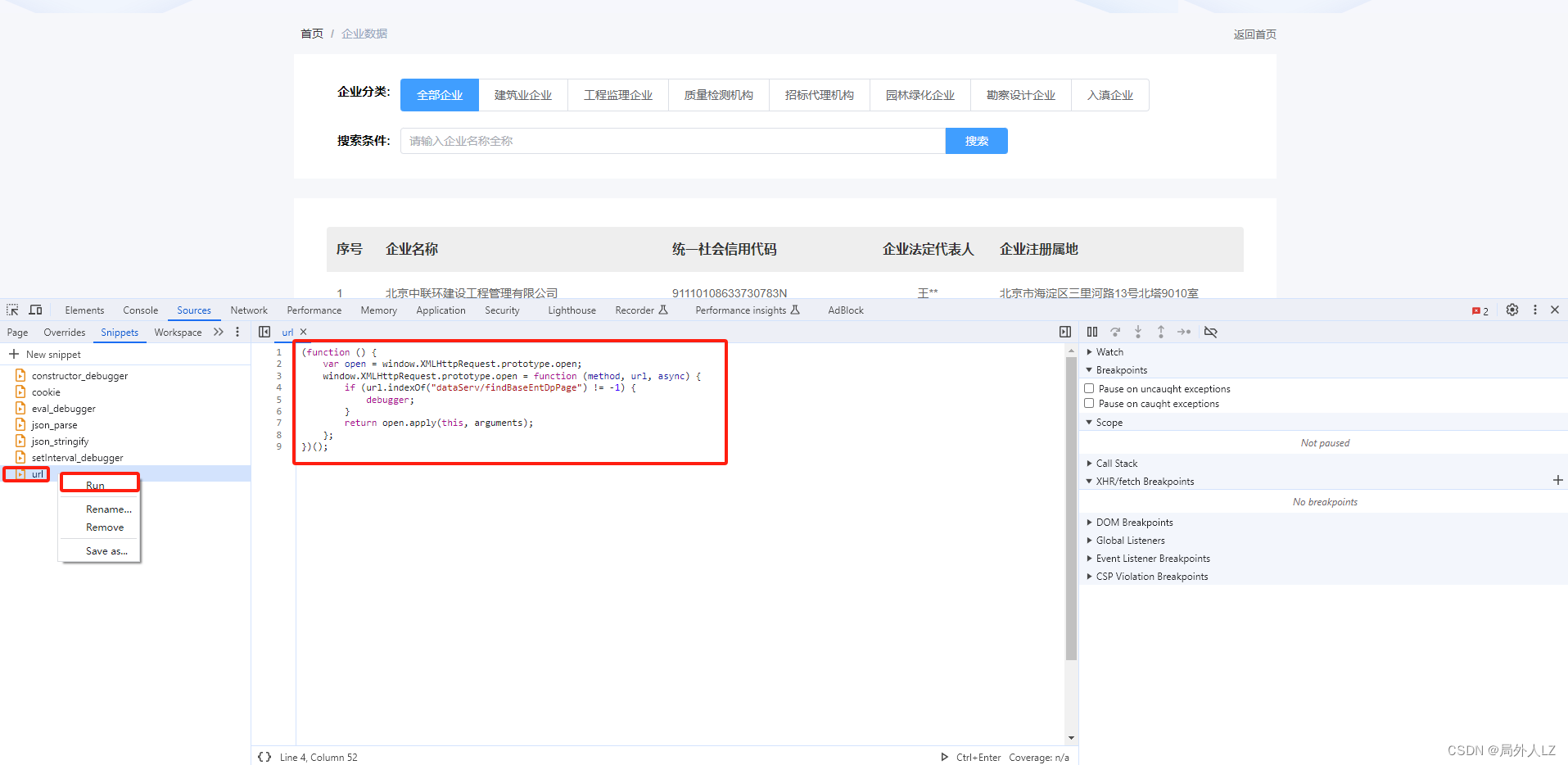Close the url snippet editor tab
Image resolution: width=1568 pixels, height=765 pixels.
[303, 332]
